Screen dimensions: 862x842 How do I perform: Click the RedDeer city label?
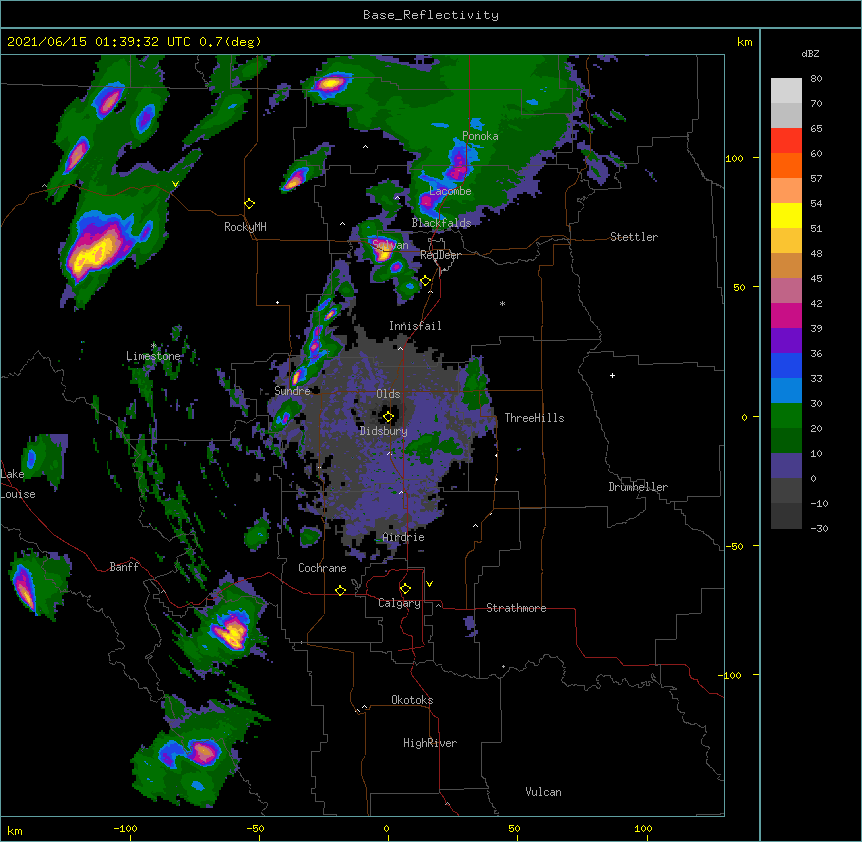coord(440,255)
